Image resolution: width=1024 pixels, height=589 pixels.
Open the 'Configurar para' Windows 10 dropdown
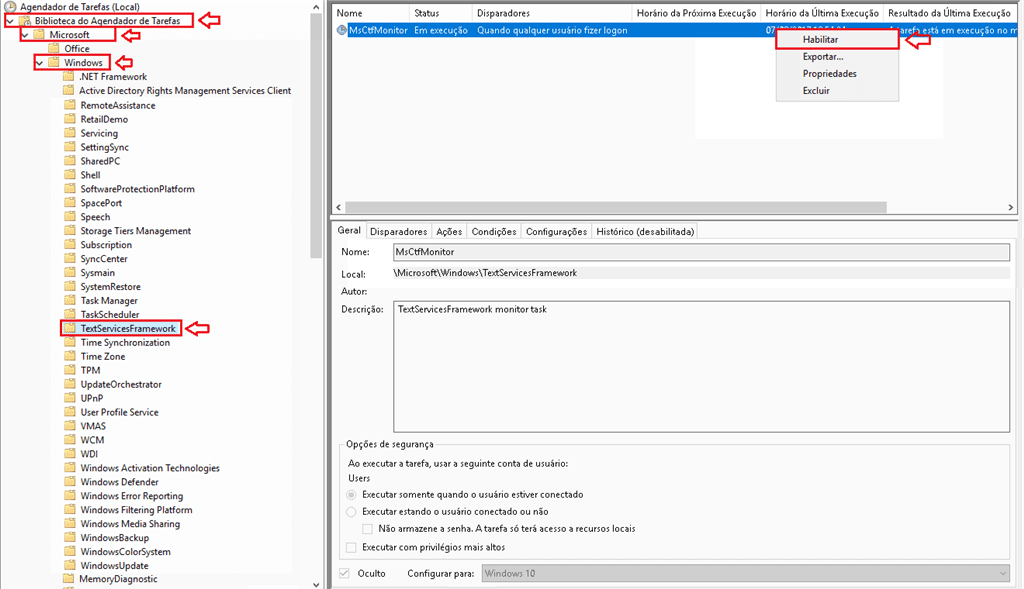click(1002, 573)
